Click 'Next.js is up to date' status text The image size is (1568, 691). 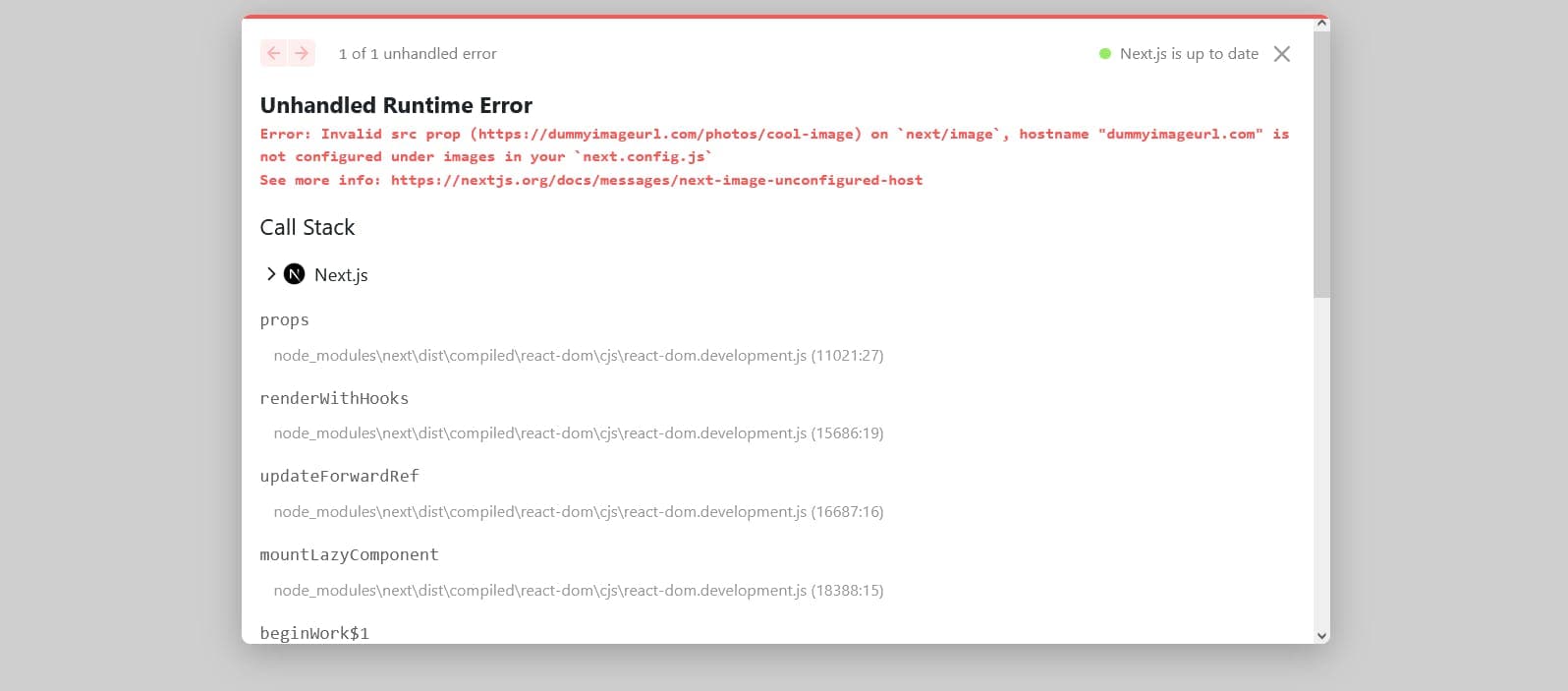[1189, 54]
